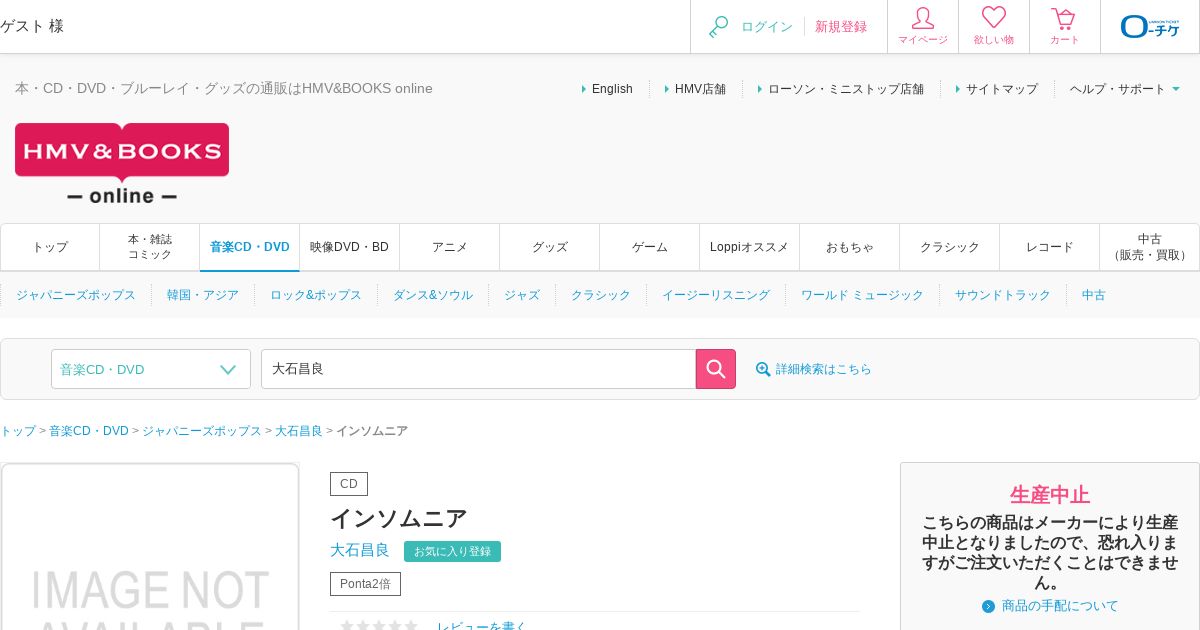Click the 新規登録 link
This screenshot has height=630, width=1200.
(841, 27)
